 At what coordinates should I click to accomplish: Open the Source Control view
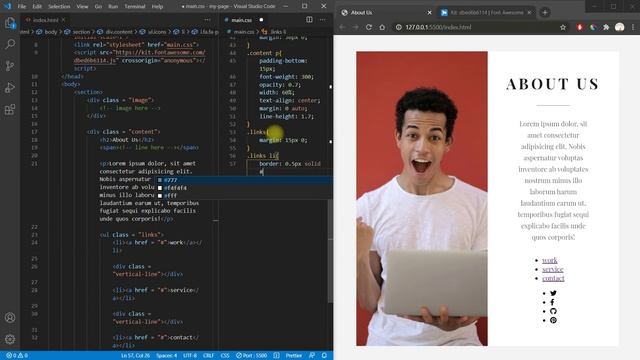click(10, 66)
